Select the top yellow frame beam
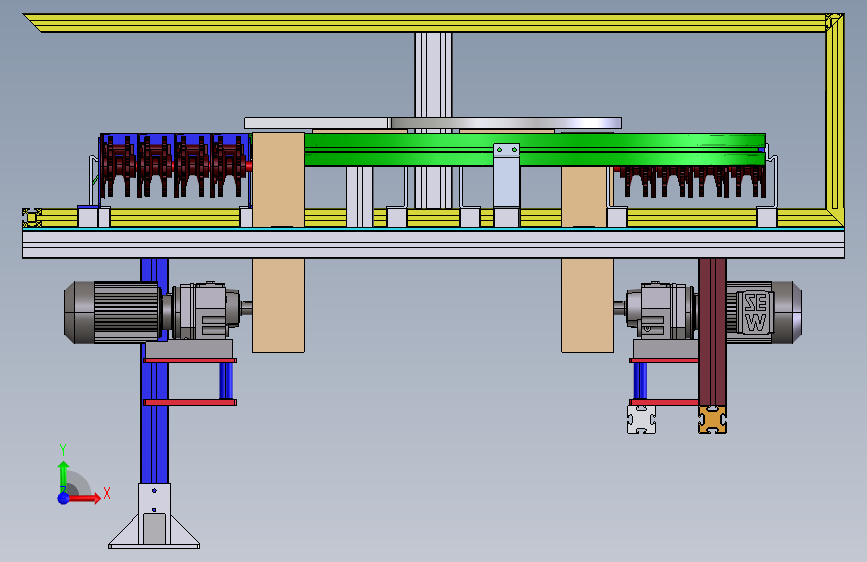 tap(426, 23)
